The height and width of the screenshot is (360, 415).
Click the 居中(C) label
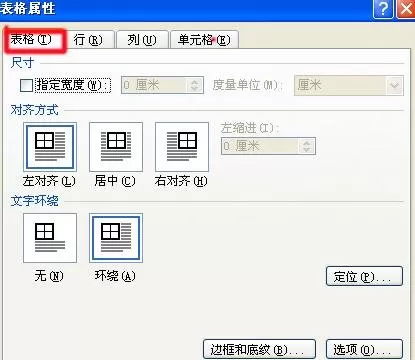coord(115,181)
